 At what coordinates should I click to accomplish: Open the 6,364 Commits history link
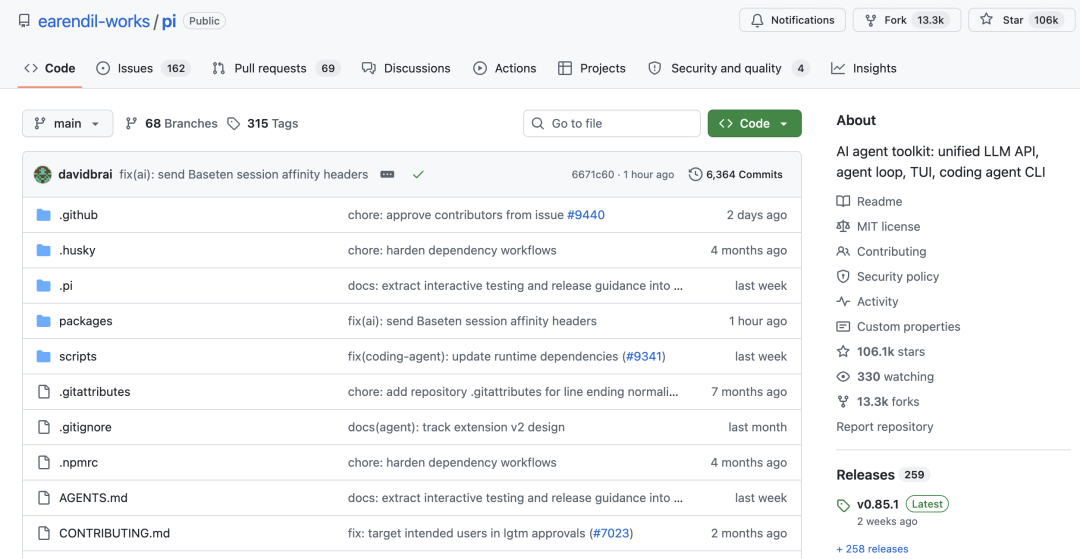[x=736, y=175]
